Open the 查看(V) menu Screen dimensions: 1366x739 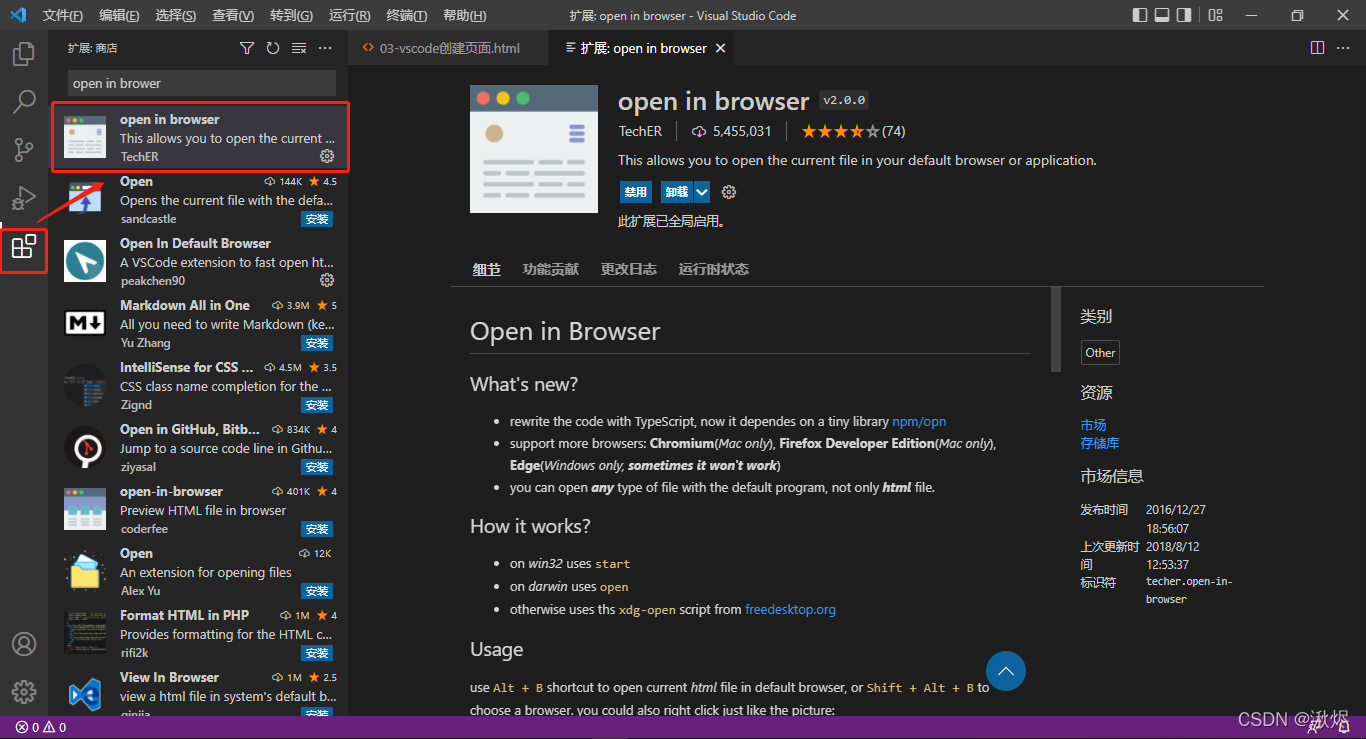point(233,15)
